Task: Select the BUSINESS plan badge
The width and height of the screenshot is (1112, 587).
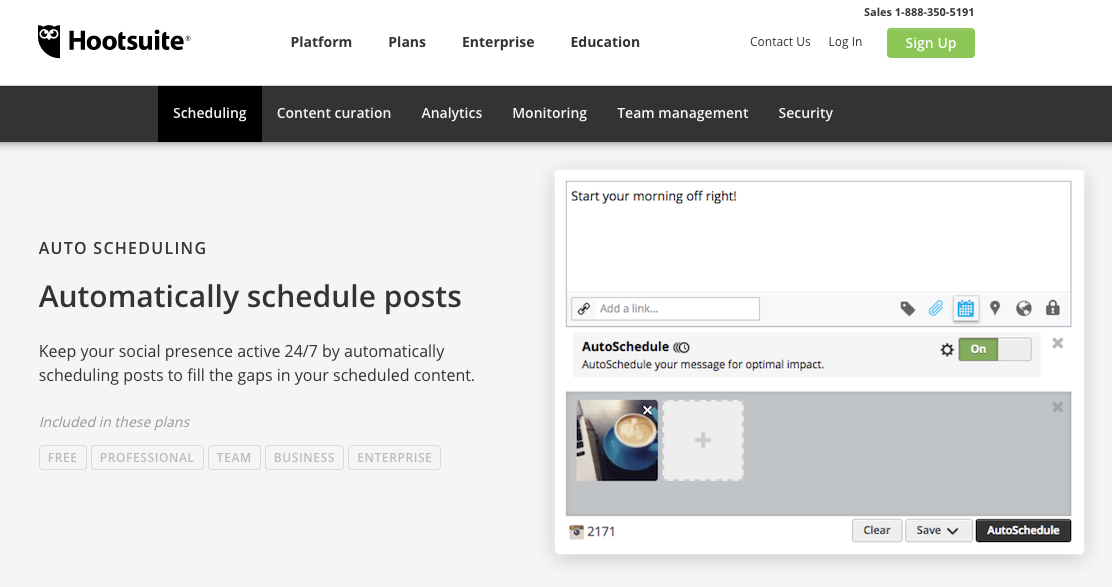Action: [x=304, y=457]
